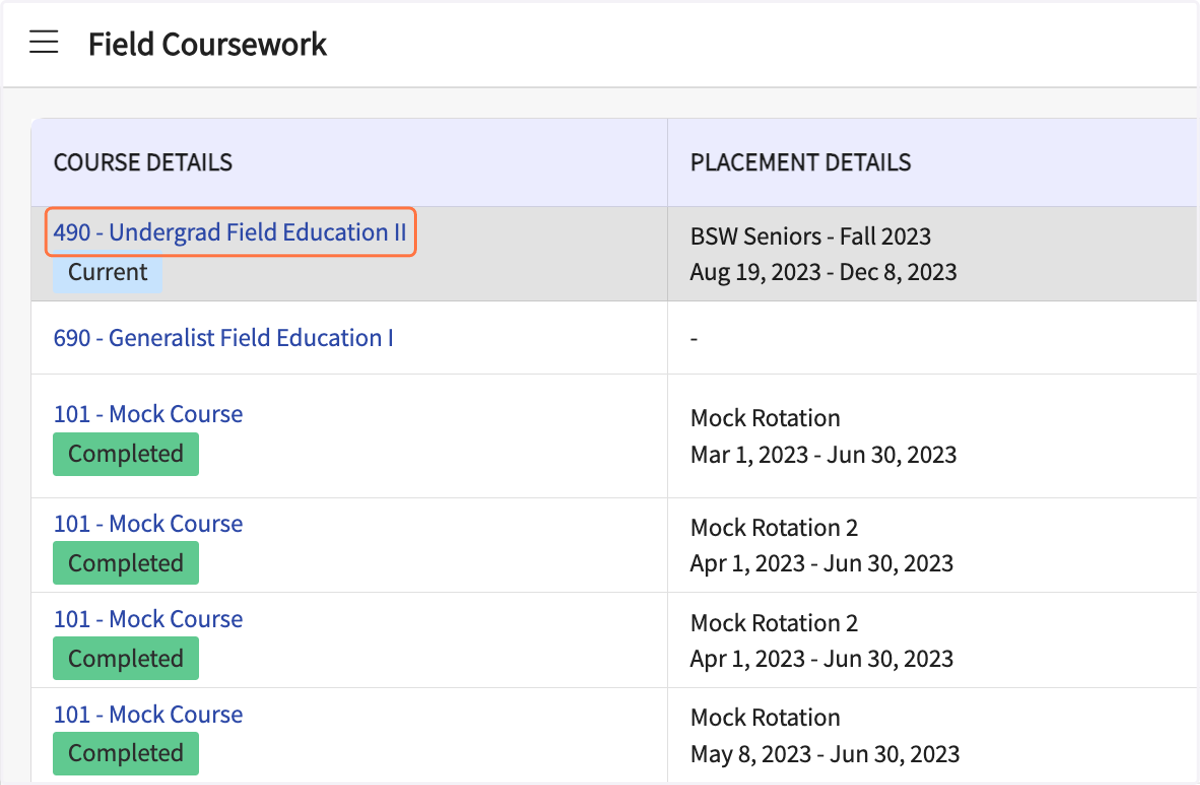Open 490 - Undergrad Field Education II course
The height and width of the screenshot is (785, 1200).
click(230, 233)
